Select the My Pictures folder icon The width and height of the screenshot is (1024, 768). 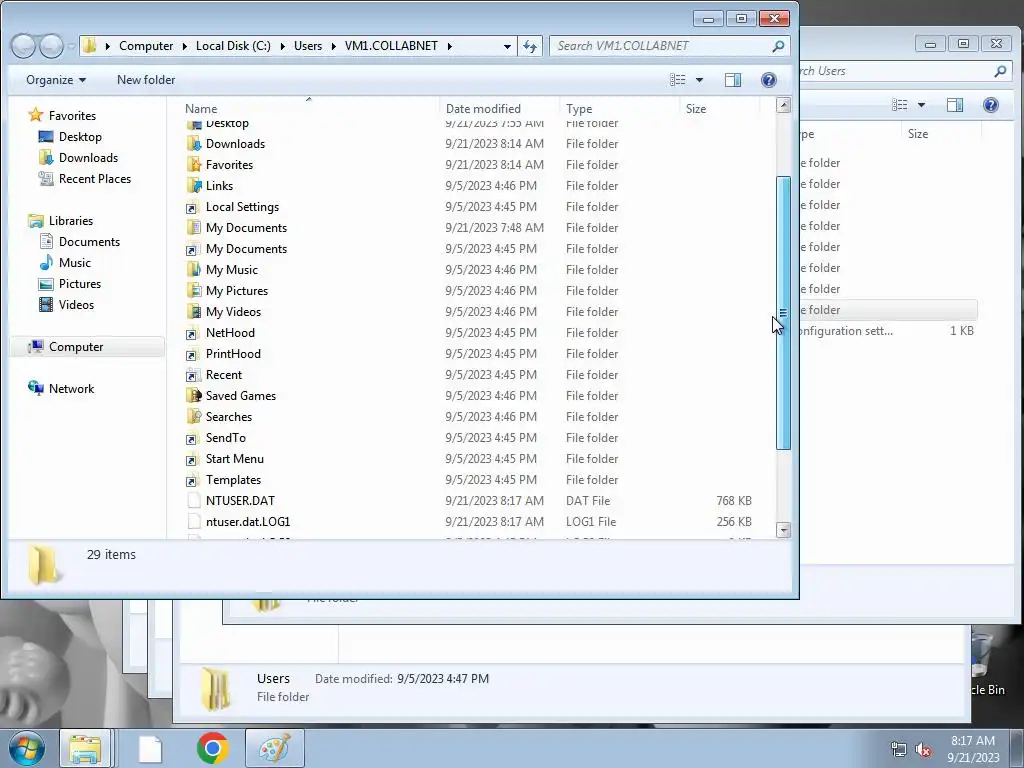(x=193, y=291)
